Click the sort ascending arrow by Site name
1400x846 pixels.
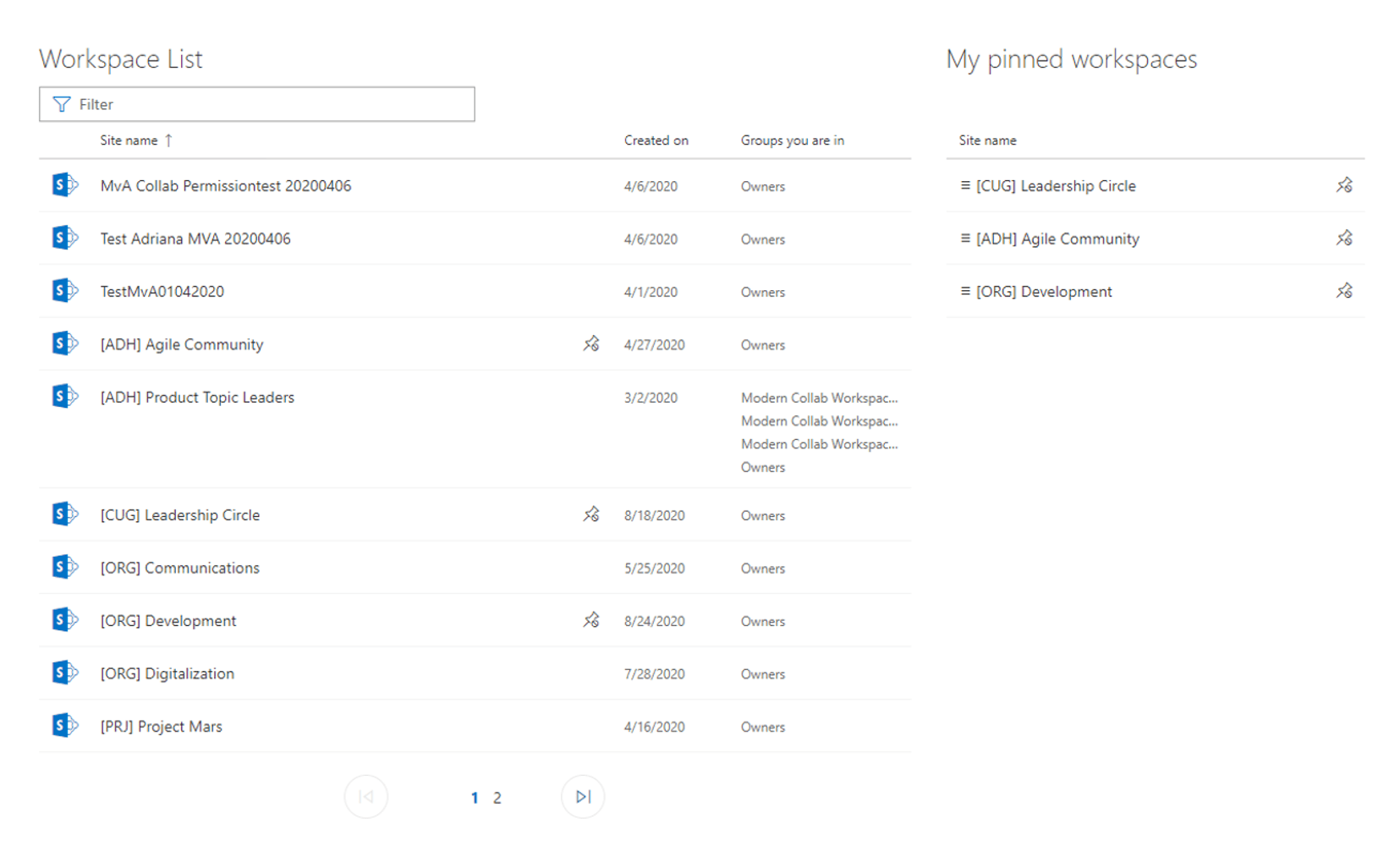click(168, 140)
